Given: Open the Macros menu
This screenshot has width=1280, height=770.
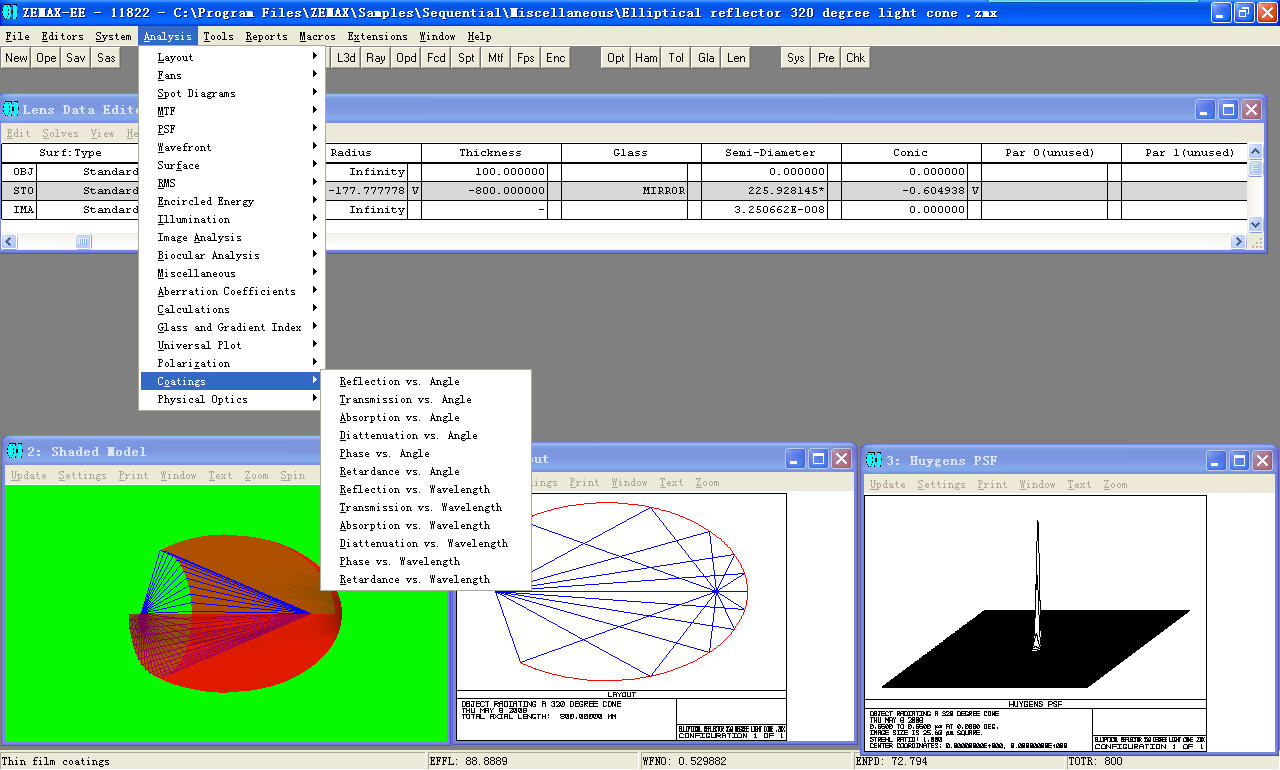Looking at the screenshot, I should pyautogui.click(x=317, y=36).
